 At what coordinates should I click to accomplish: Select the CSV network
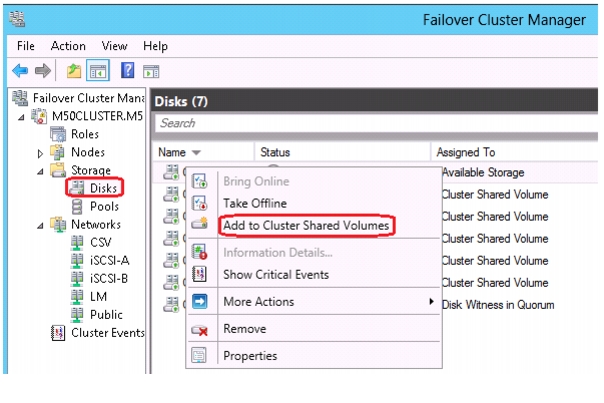tap(101, 242)
